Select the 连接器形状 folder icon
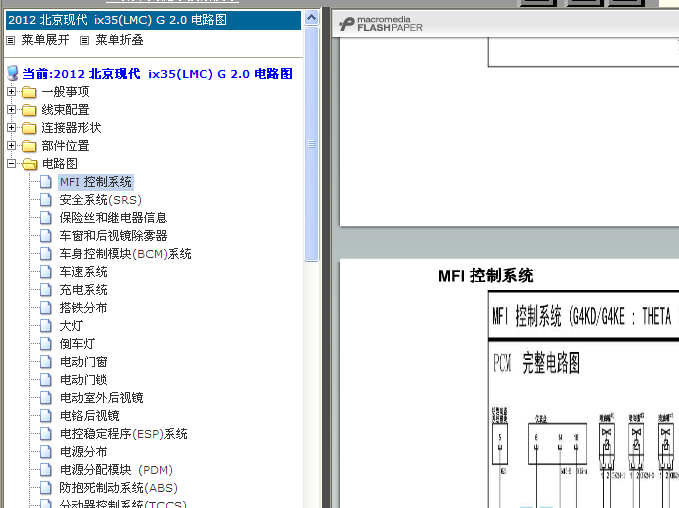The height and width of the screenshot is (508, 679). pyautogui.click(x=29, y=128)
